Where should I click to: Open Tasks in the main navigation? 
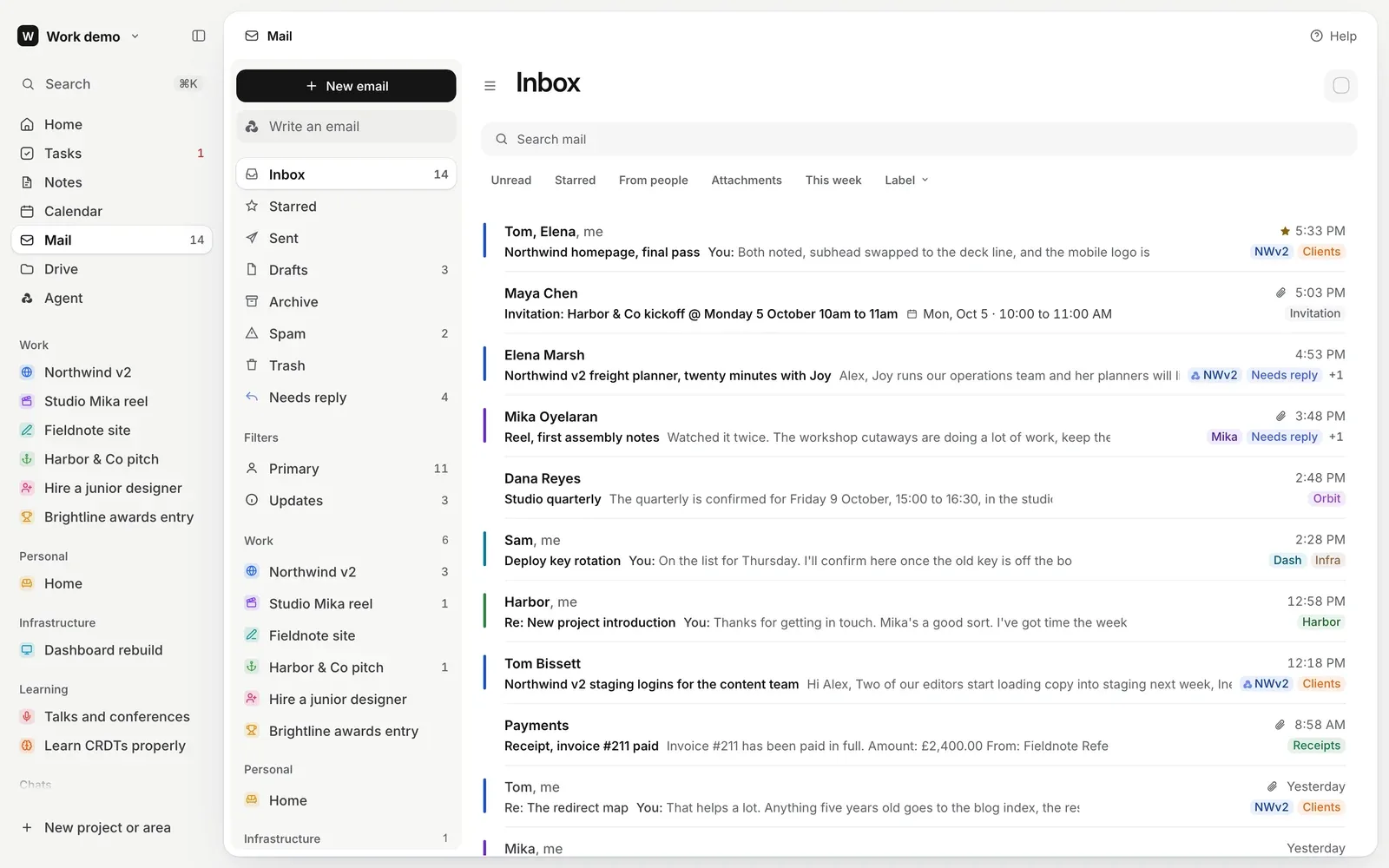click(112, 154)
